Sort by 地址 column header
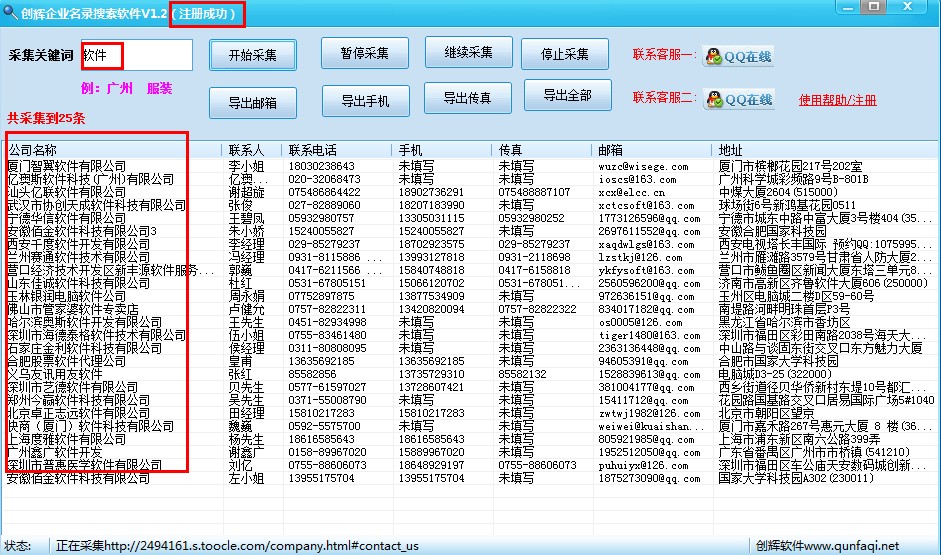Viewport: 941px width, 555px height. coord(825,149)
